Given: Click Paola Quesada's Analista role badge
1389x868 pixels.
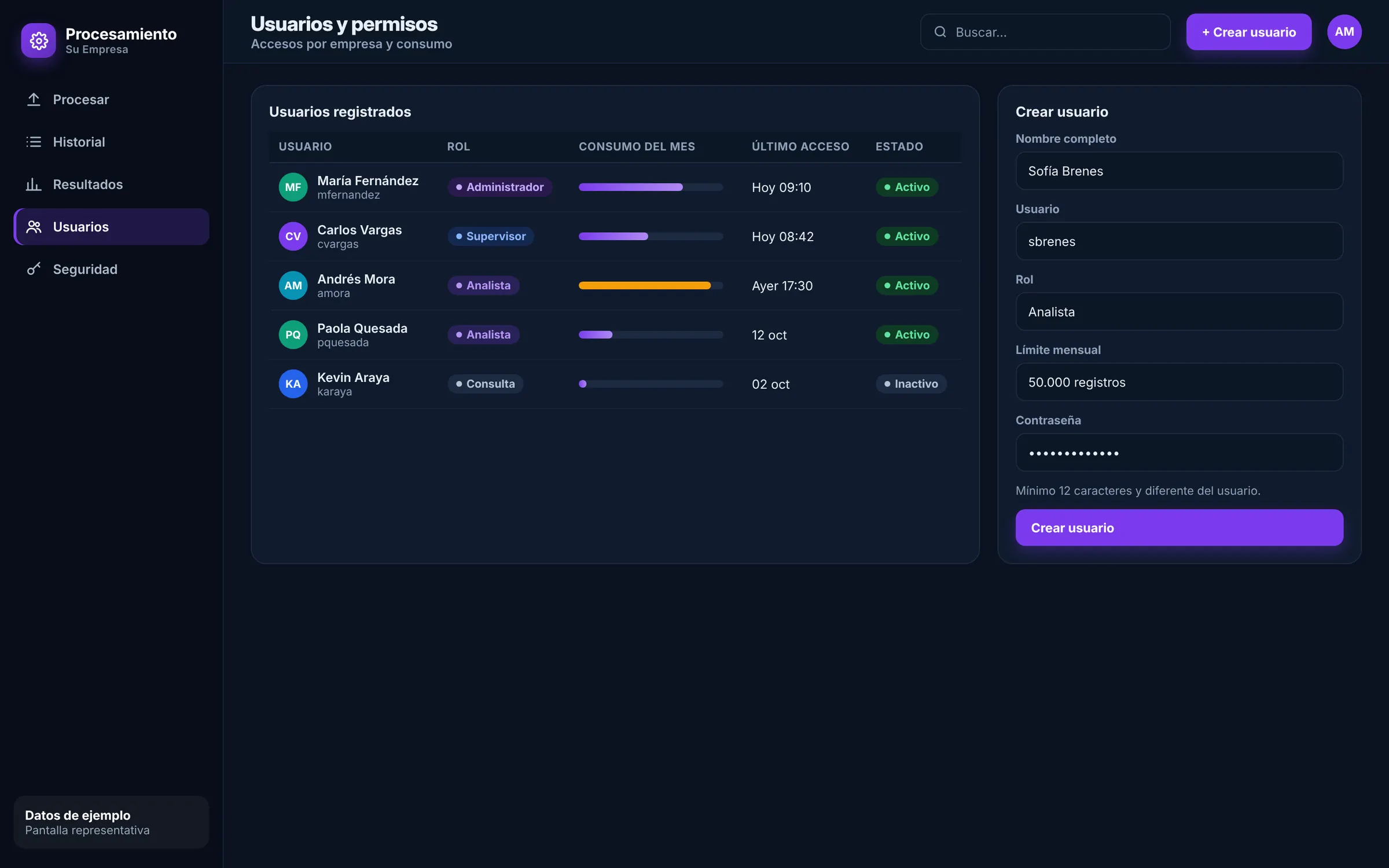Looking at the screenshot, I should point(483,334).
